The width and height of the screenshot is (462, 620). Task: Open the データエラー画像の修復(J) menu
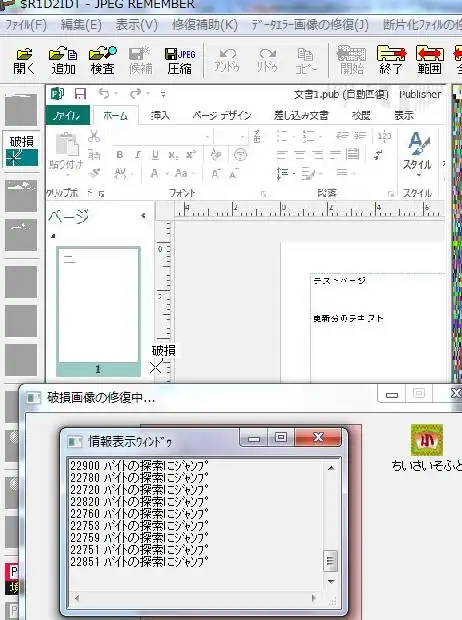coord(310,25)
